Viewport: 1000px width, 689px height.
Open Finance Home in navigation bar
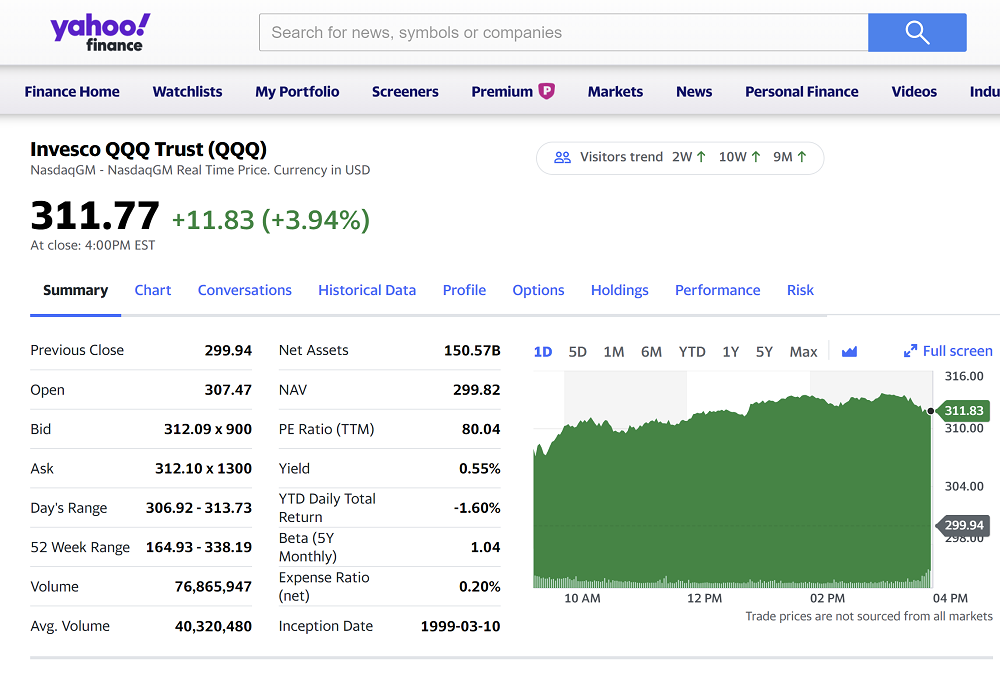[72, 92]
